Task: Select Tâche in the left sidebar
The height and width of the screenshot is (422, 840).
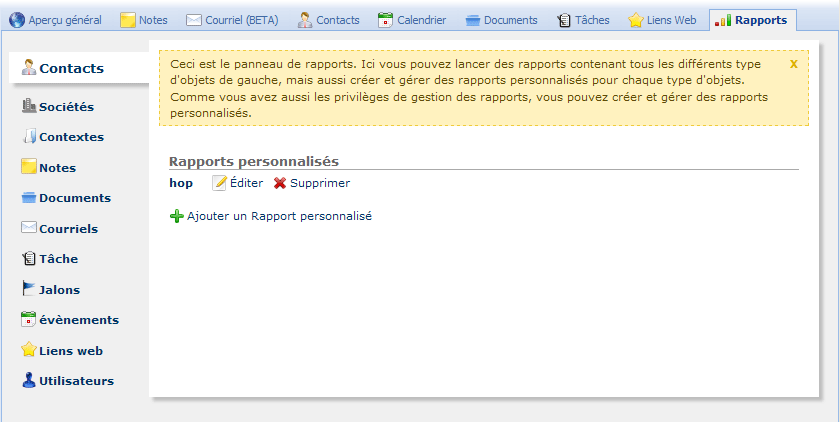Action: point(58,259)
